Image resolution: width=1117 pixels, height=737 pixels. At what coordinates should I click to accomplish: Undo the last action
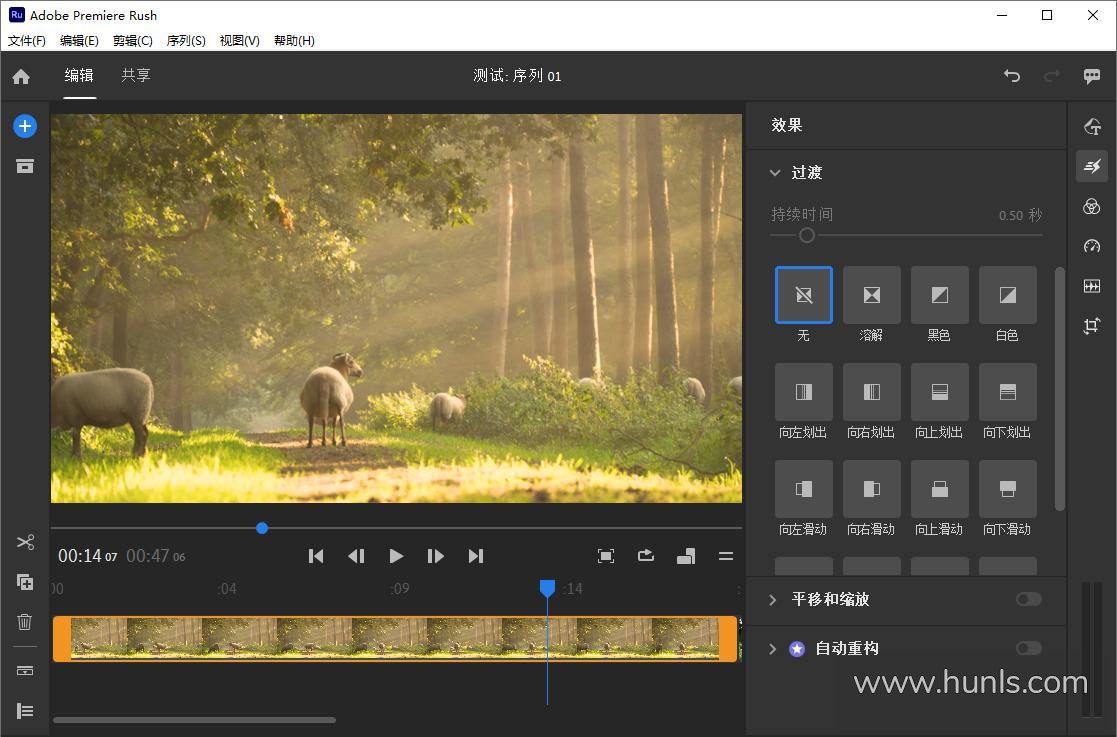(1012, 75)
